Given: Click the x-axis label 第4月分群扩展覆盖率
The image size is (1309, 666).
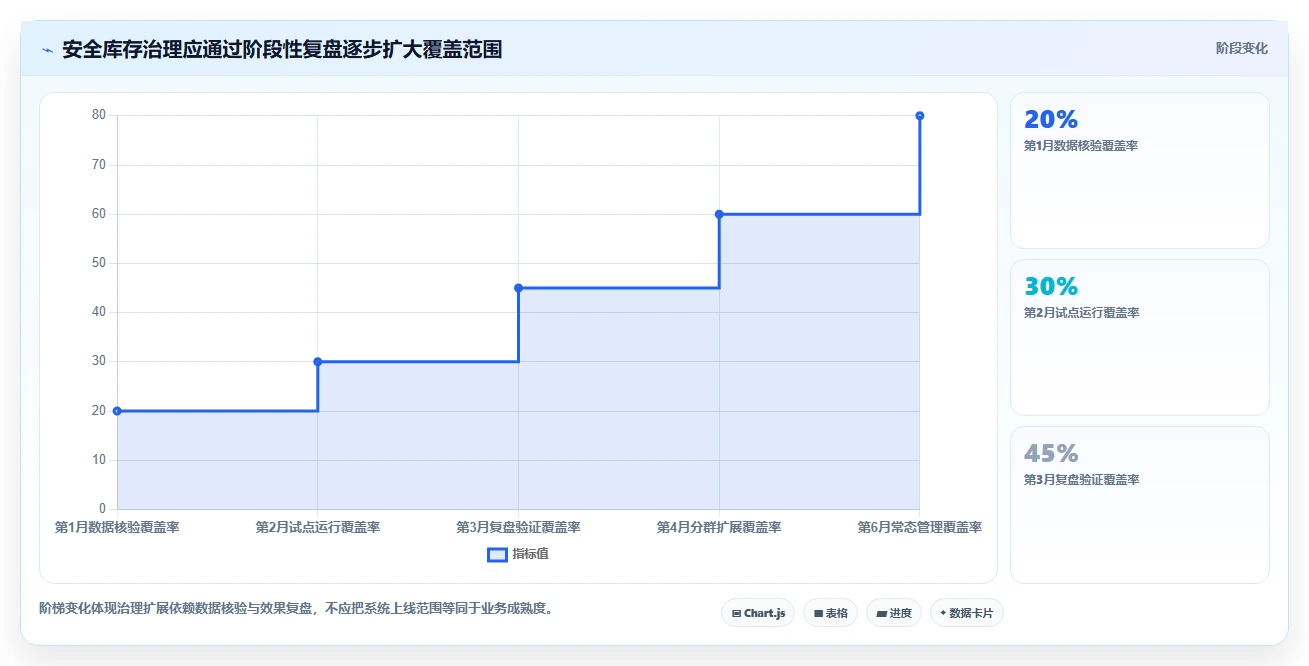Looking at the screenshot, I should (719, 527).
